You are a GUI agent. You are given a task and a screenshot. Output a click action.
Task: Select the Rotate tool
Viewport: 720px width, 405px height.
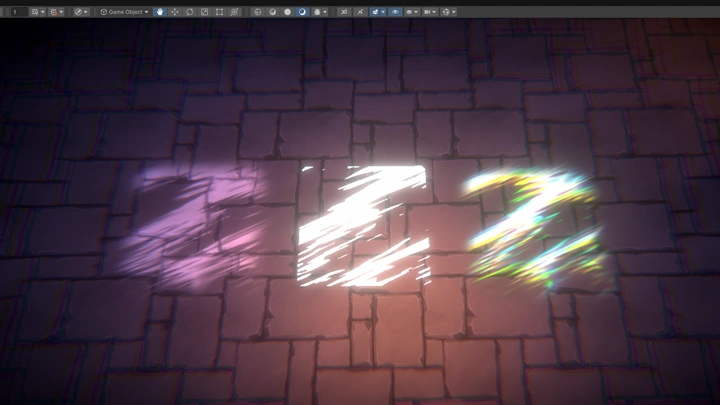coord(190,12)
